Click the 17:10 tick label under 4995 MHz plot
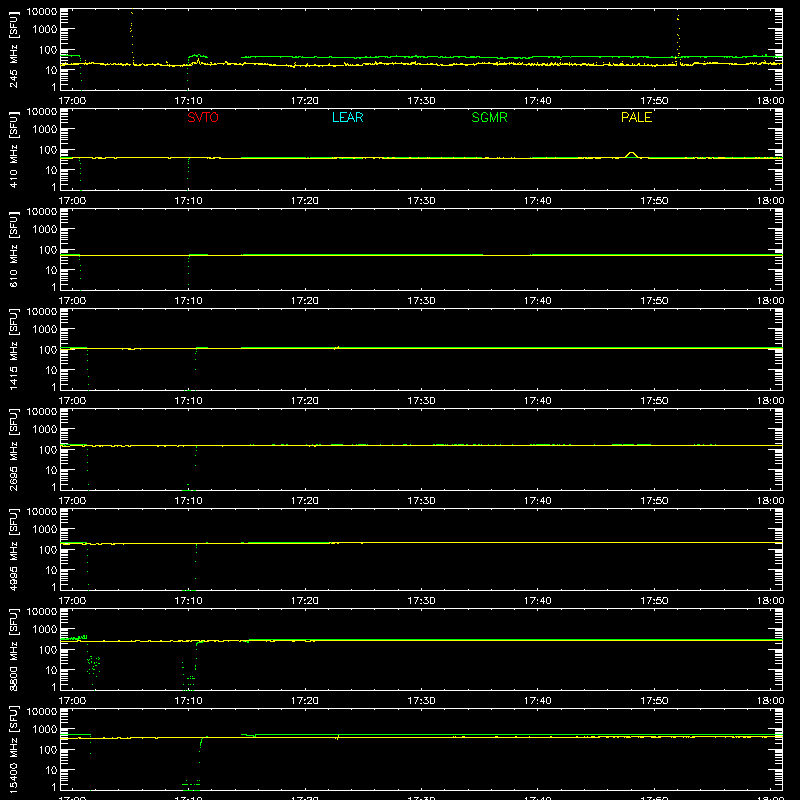 (x=188, y=601)
